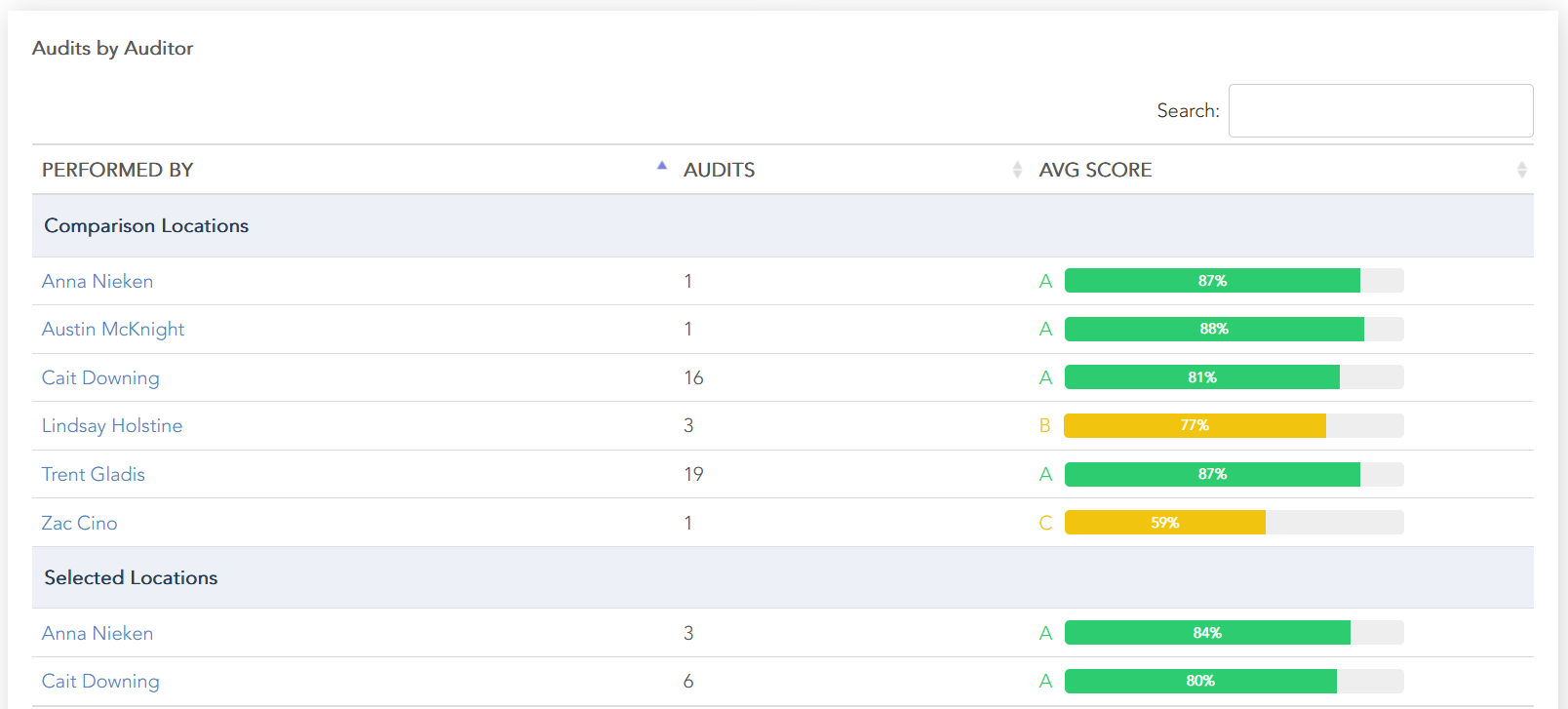
Task: Click the B grade letter for Lindsay Holstine
Action: click(x=1045, y=426)
